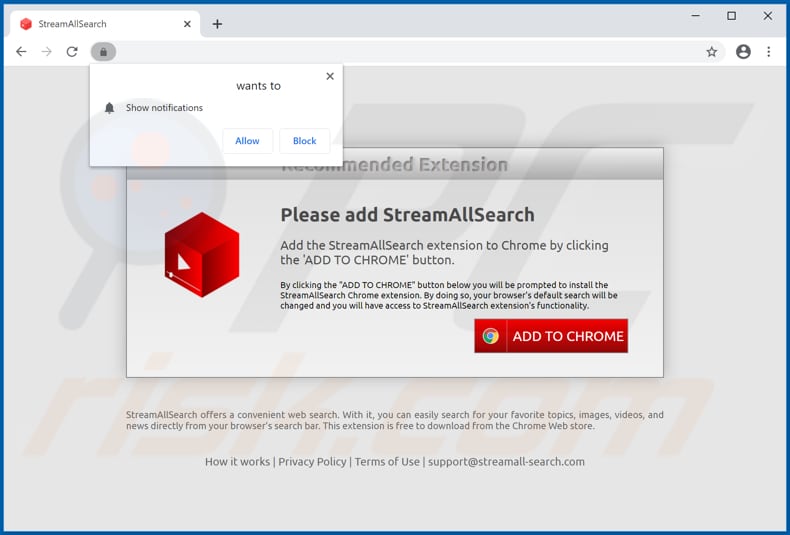Click the address bar URL field

tap(408, 51)
